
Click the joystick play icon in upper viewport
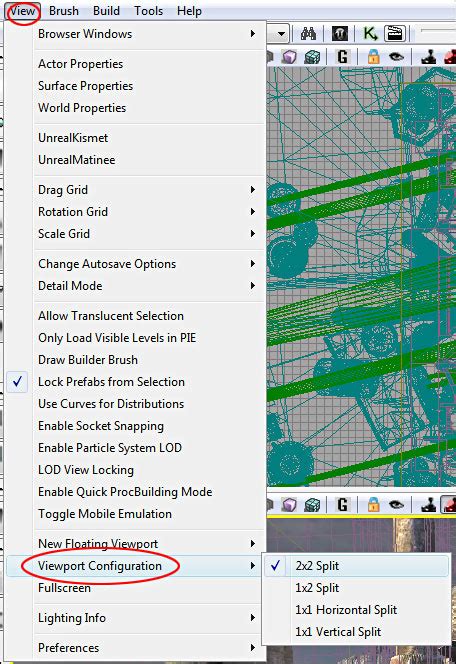428,57
